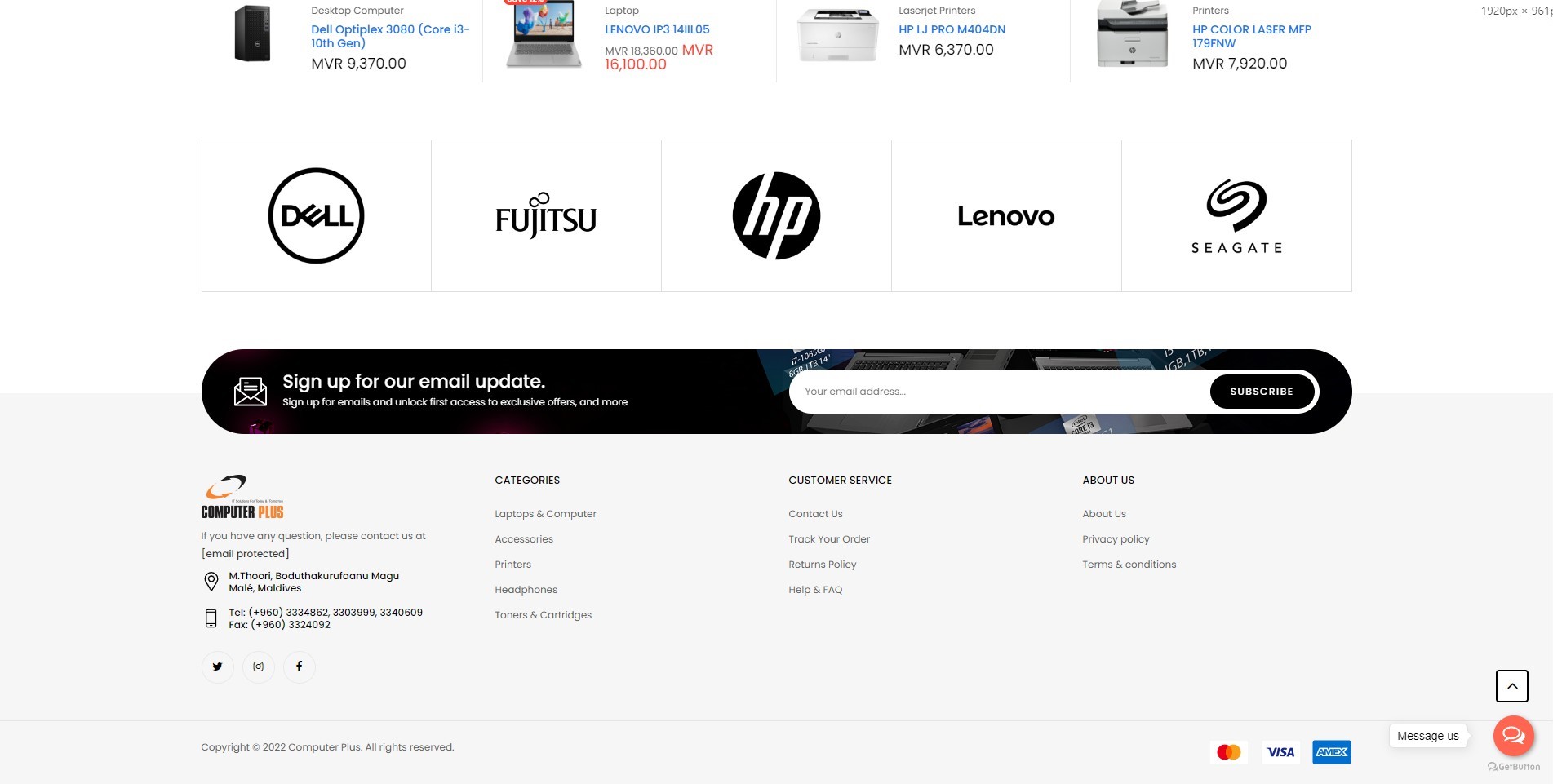Open the Accessories category link
This screenshot has height=784, width=1553.
click(x=524, y=539)
